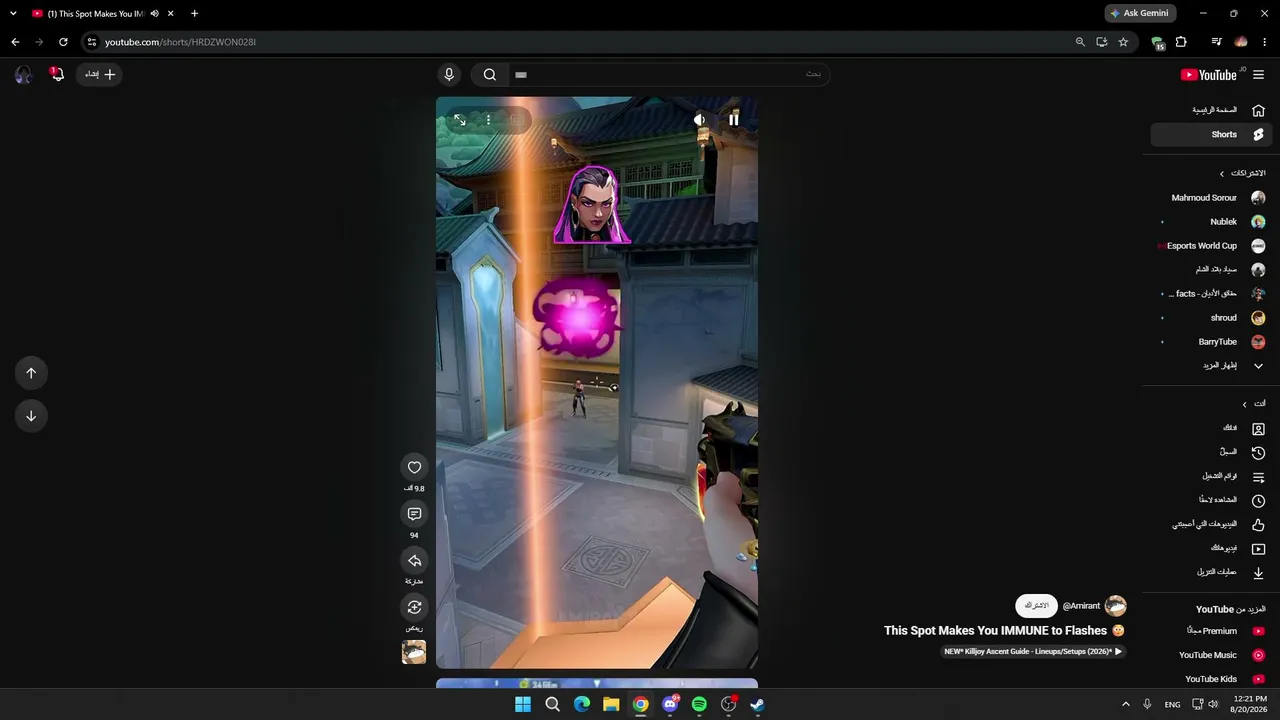Screen dimensions: 1280x720
Task: Open the ENG language switcher
Action: [x=1172, y=704]
